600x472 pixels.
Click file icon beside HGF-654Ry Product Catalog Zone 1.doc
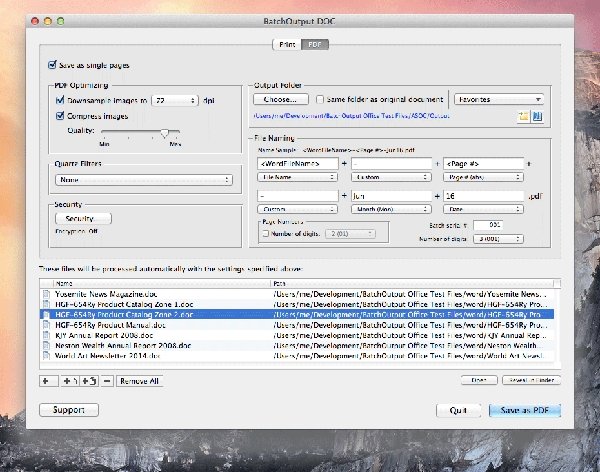pyautogui.click(x=46, y=304)
